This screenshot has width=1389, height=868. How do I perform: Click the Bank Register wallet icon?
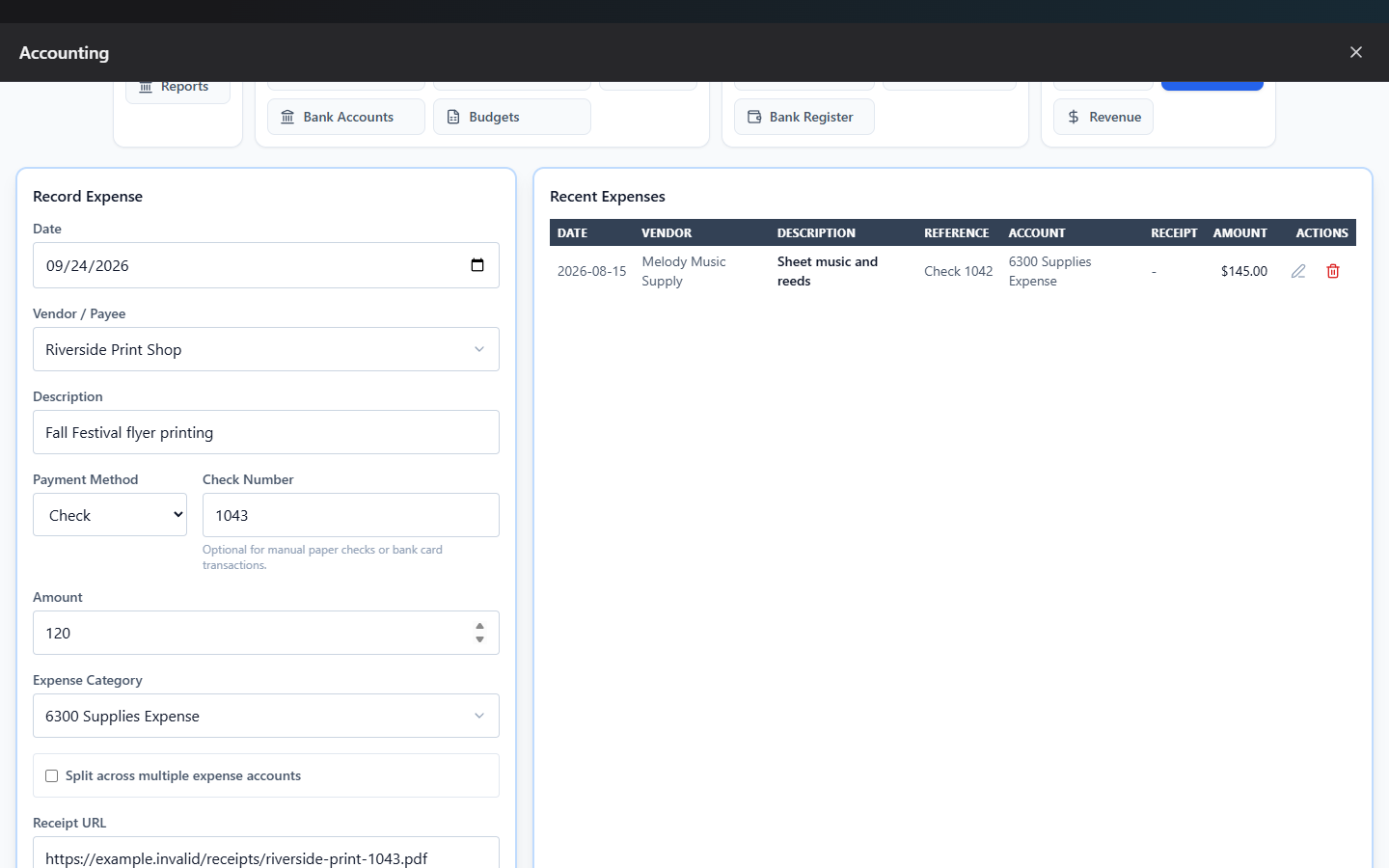pos(754,117)
